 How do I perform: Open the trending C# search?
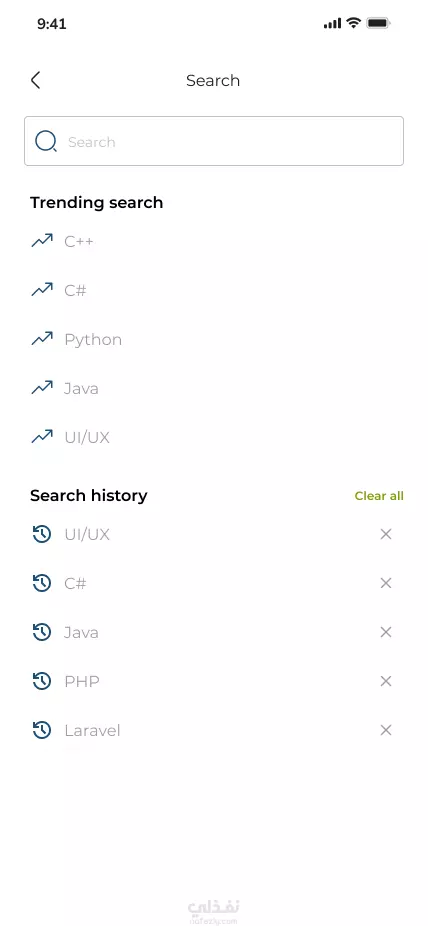pos(75,291)
